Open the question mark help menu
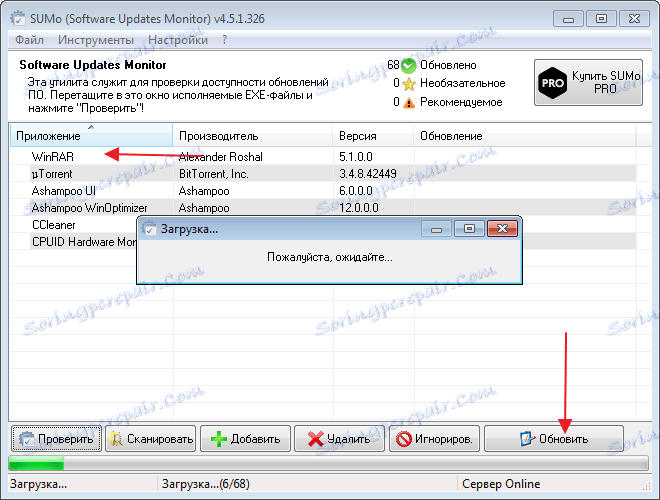660x500 pixels. click(224, 40)
